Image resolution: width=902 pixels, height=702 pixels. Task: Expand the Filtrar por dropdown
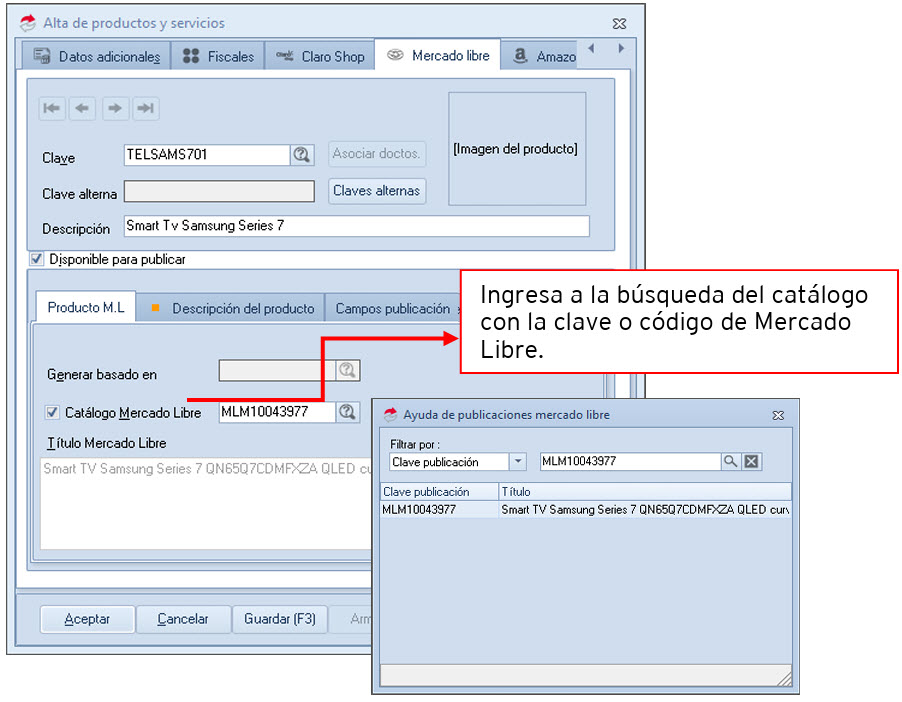[x=517, y=462]
